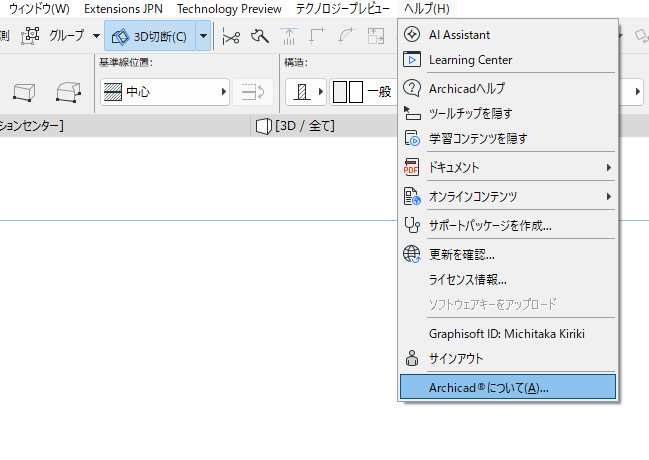The height and width of the screenshot is (460, 649).
Task: Click the 3D window tab icon
Action: pyautogui.click(x=263, y=126)
